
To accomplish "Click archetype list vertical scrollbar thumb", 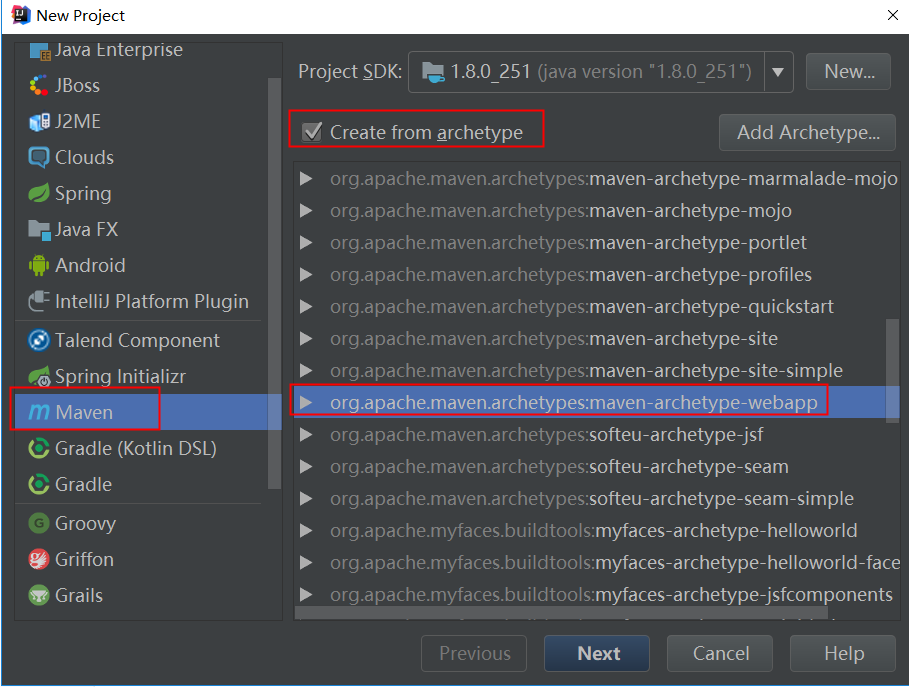I will pyautogui.click(x=892, y=370).
